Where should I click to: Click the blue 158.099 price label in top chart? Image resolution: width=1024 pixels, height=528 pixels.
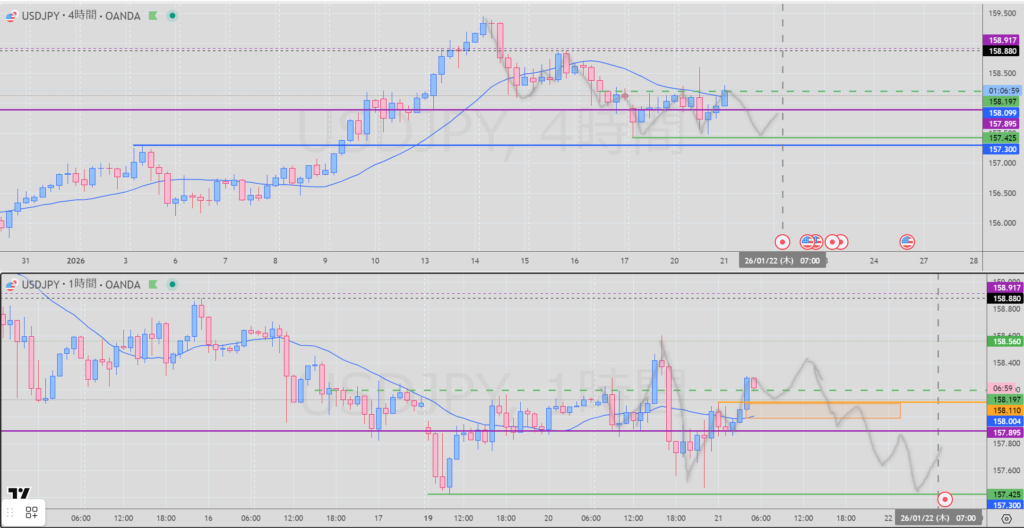coord(1002,113)
